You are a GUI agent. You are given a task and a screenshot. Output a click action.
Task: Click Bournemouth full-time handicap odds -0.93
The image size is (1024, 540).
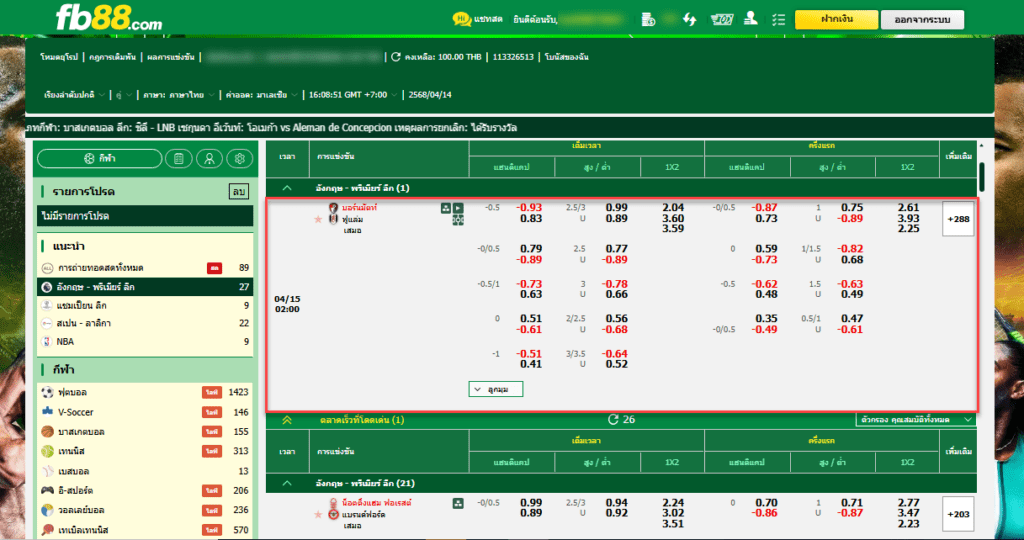point(529,208)
